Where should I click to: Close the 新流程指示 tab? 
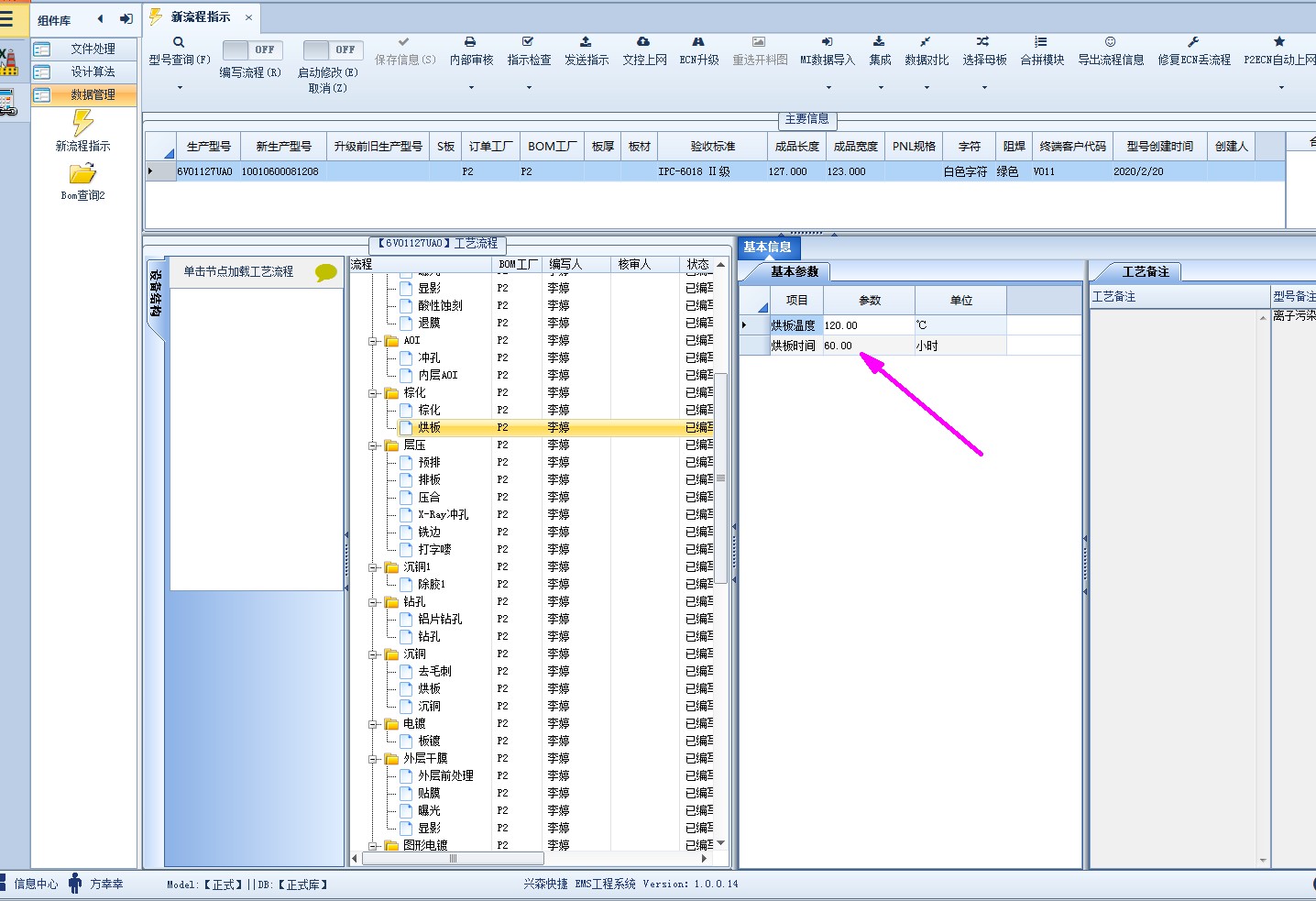(x=248, y=17)
